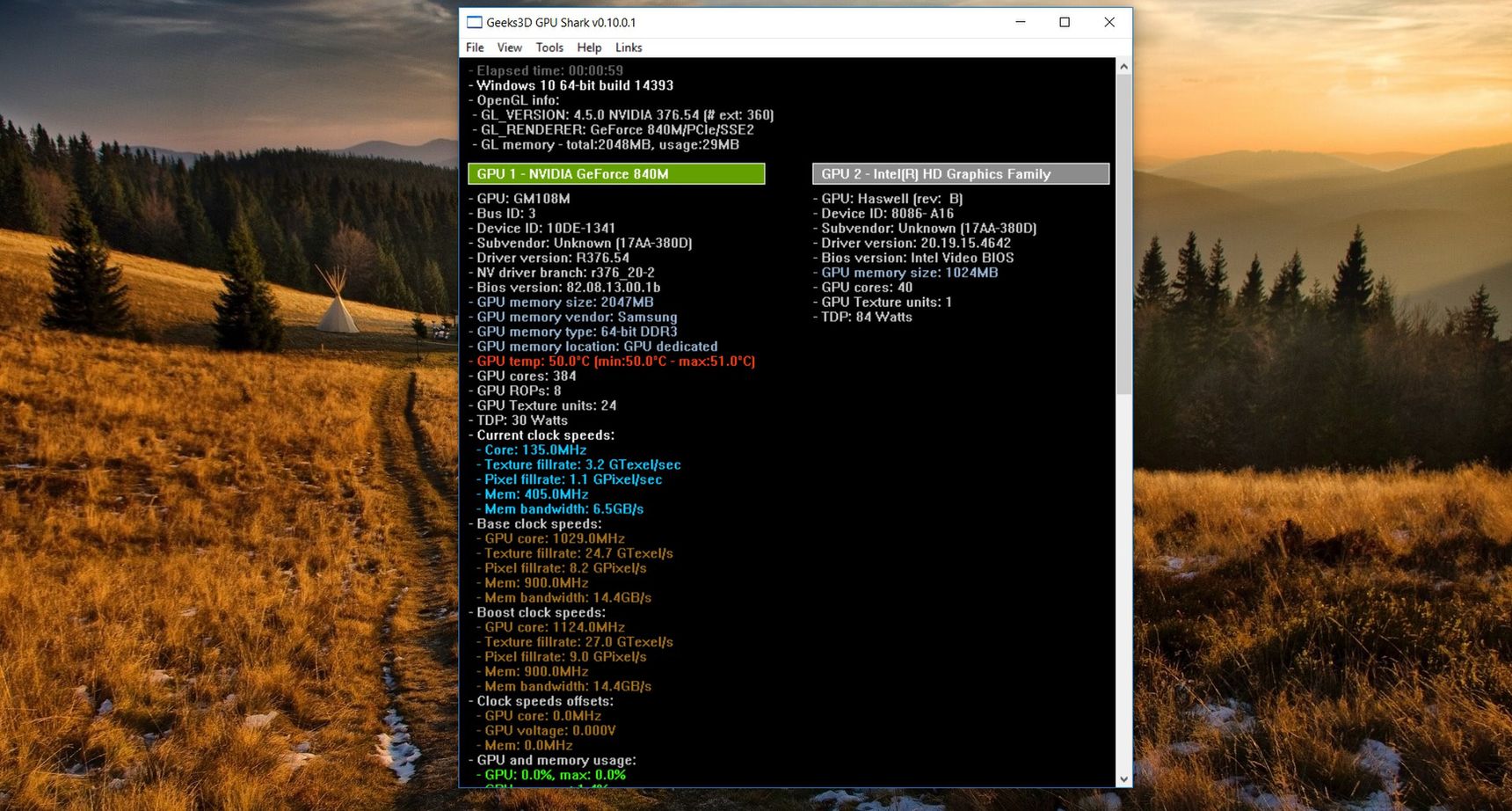
Task: Open the Help menu
Action: point(589,47)
